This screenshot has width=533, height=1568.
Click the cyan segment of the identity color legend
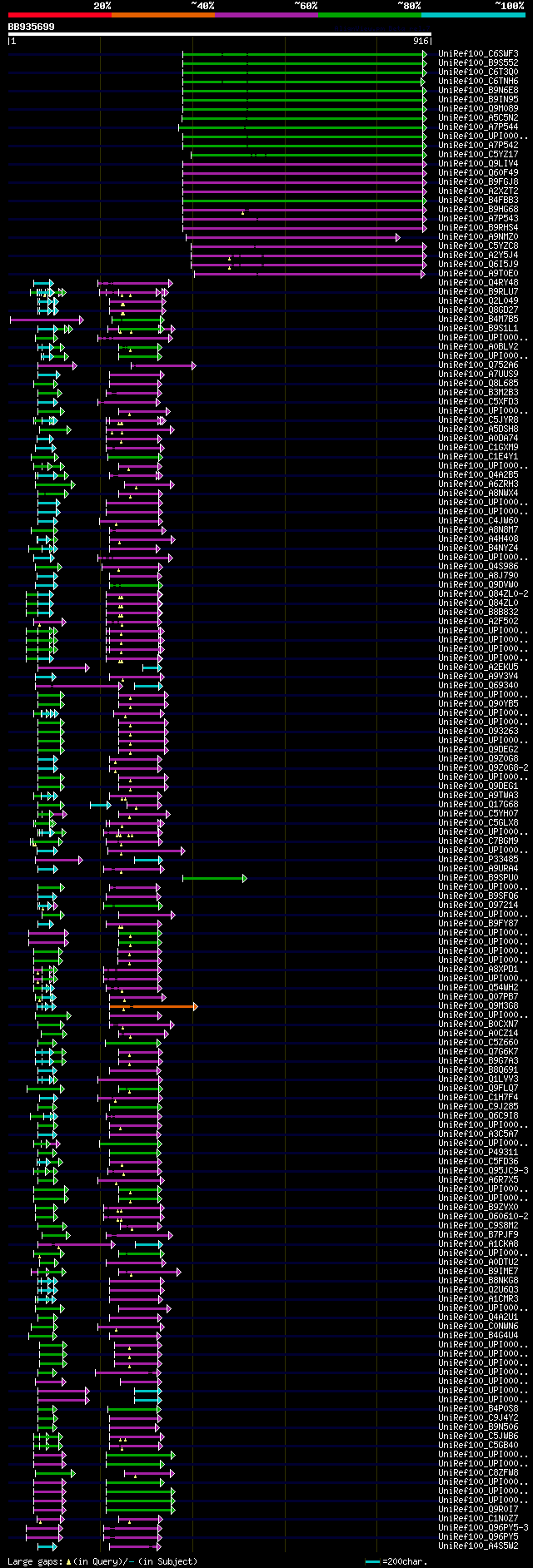pos(473,15)
